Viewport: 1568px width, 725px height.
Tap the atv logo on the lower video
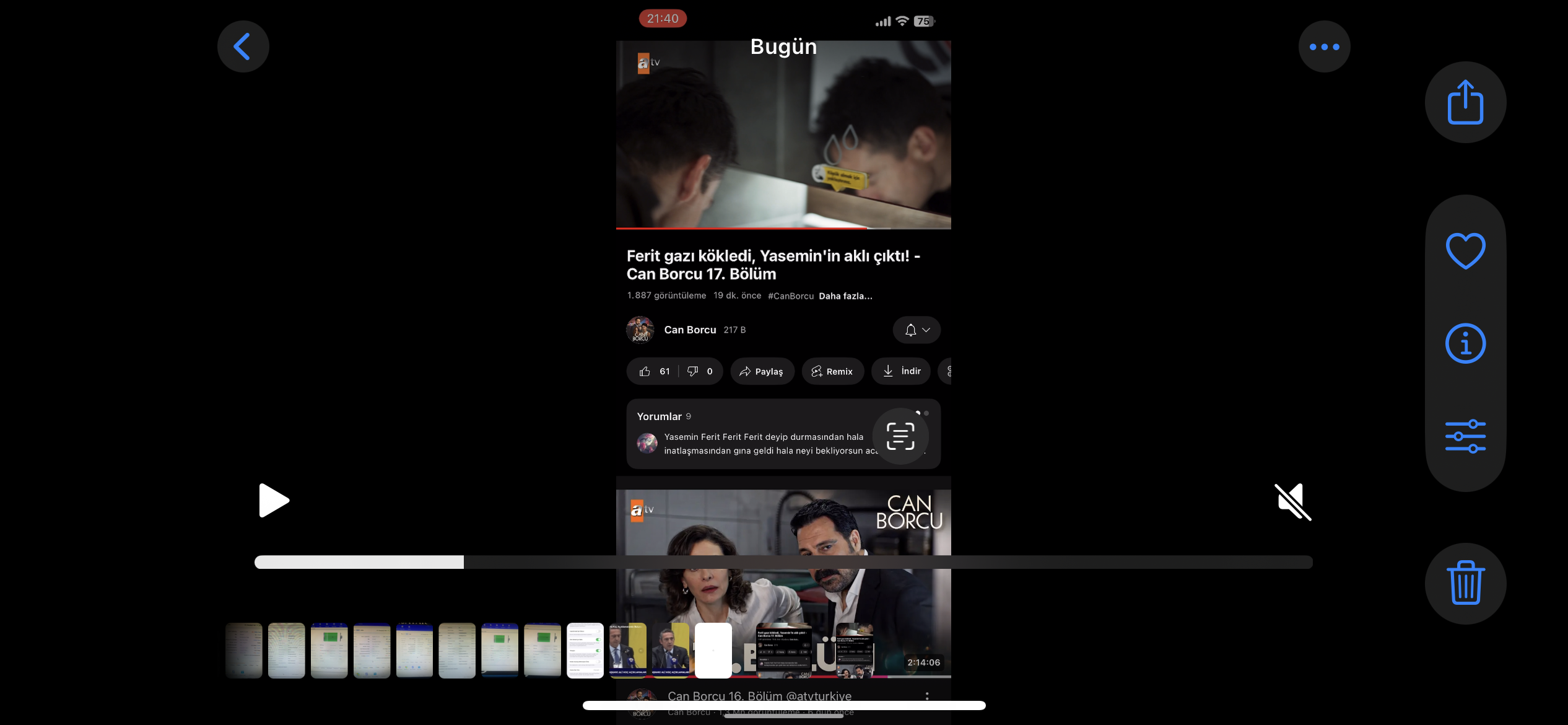(x=642, y=510)
